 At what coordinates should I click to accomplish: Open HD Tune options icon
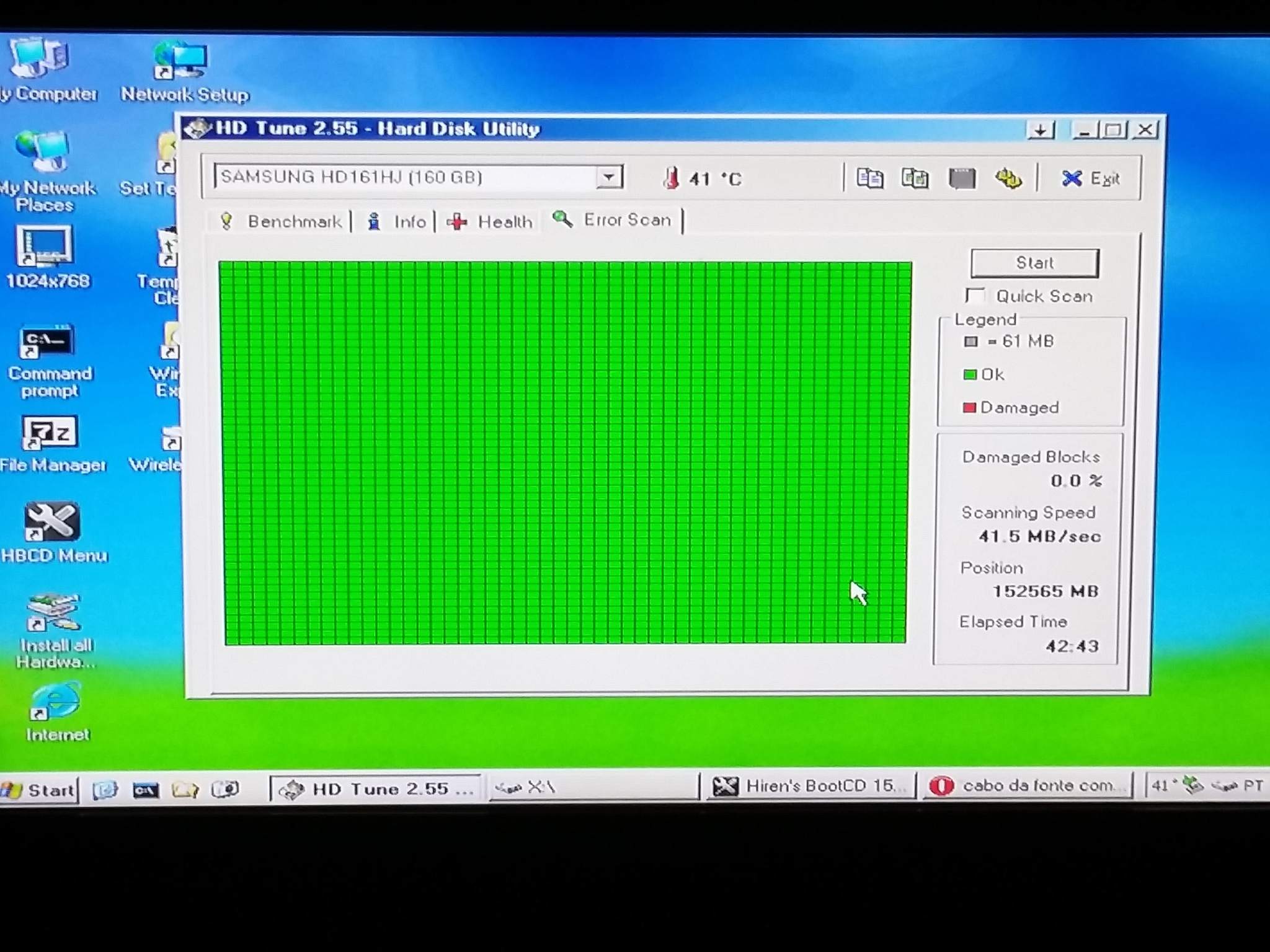[x=1008, y=178]
